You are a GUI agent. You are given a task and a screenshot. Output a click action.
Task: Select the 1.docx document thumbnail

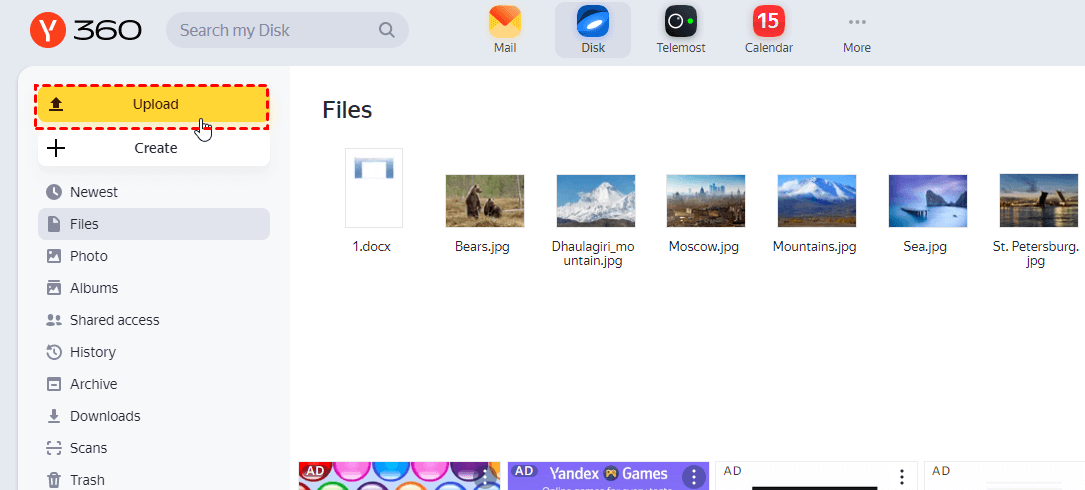[374, 188]
